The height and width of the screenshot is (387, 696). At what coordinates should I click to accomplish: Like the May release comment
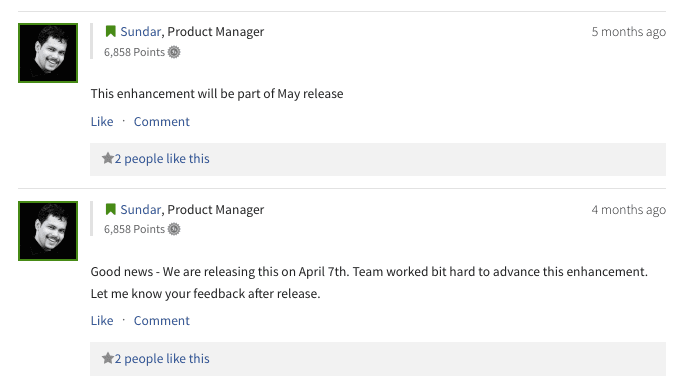click(x=102, y=122)
